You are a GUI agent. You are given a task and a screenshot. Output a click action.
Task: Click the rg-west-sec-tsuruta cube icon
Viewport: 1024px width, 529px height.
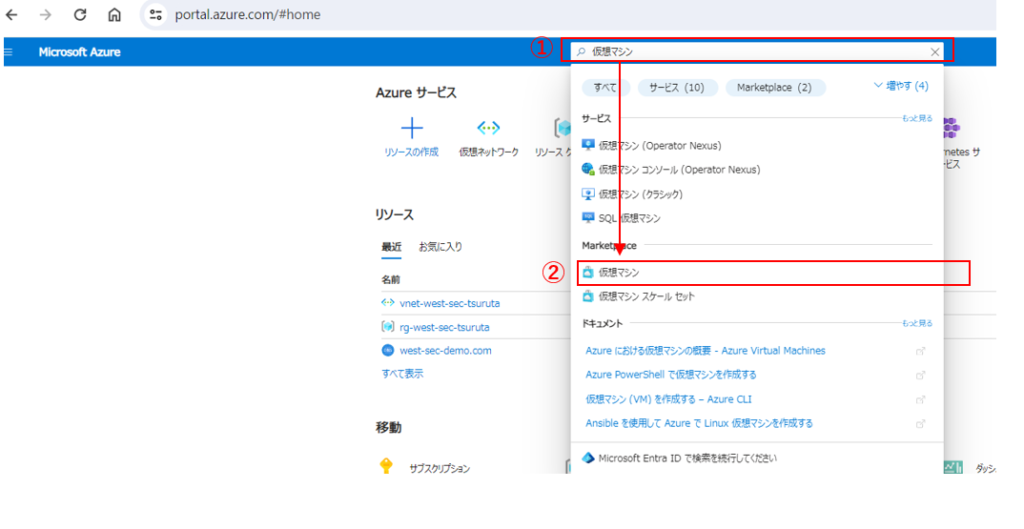click(388, 327)
